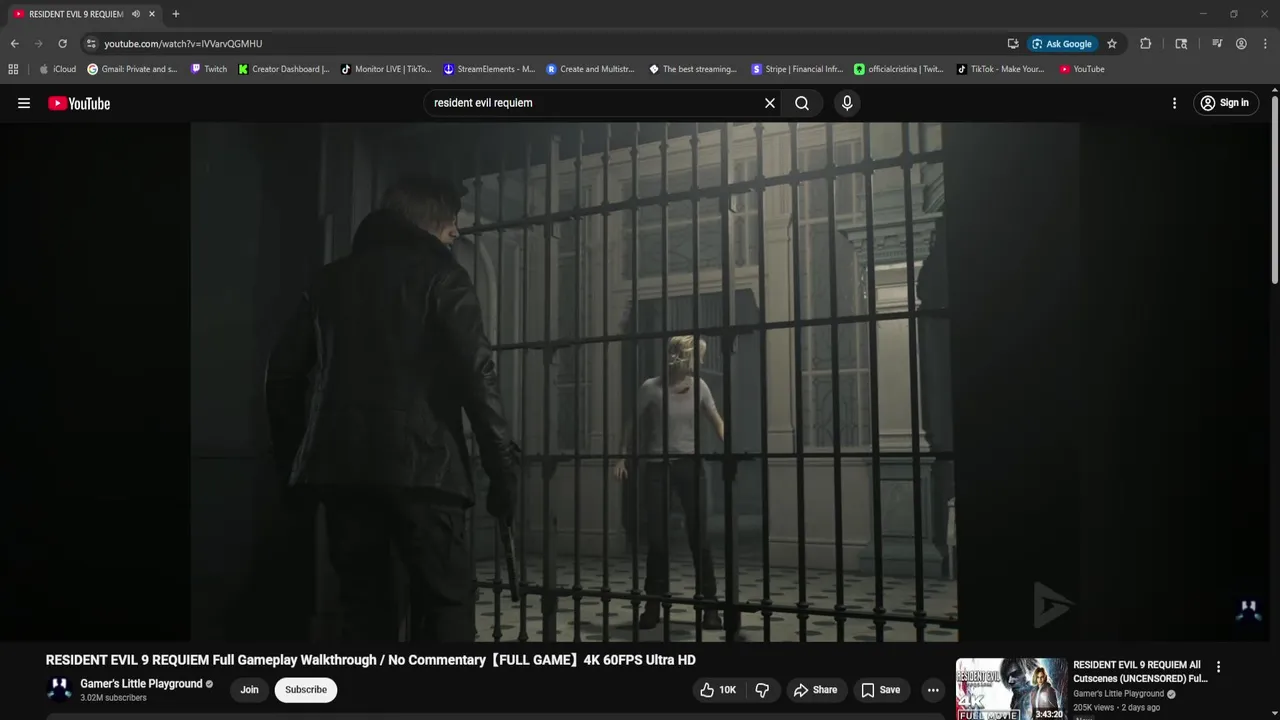Viewport: 1280px width, 720px height.
Task: Run search with the magnifier button
Action: point(802,103)
